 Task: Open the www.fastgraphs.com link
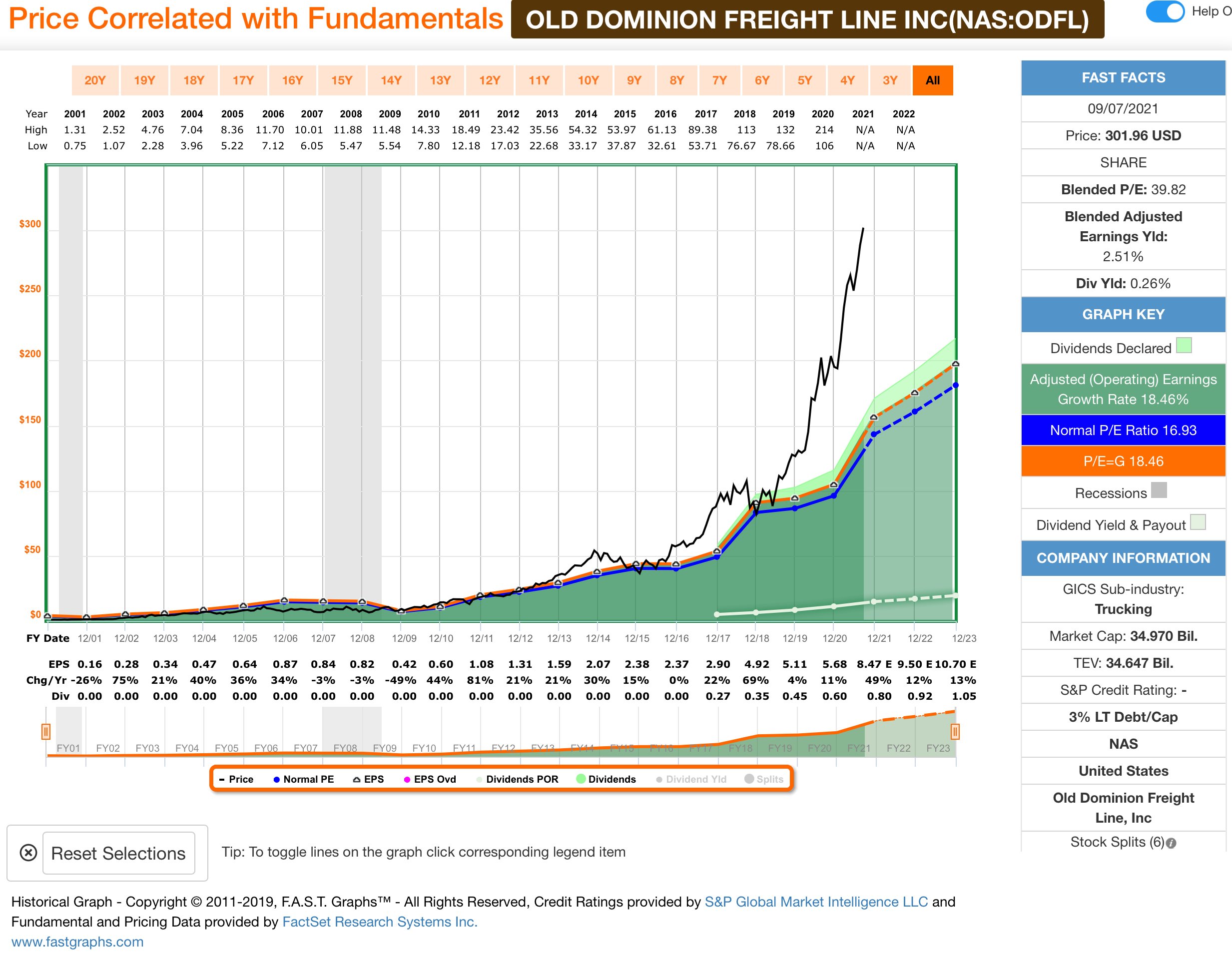point(77,942)
